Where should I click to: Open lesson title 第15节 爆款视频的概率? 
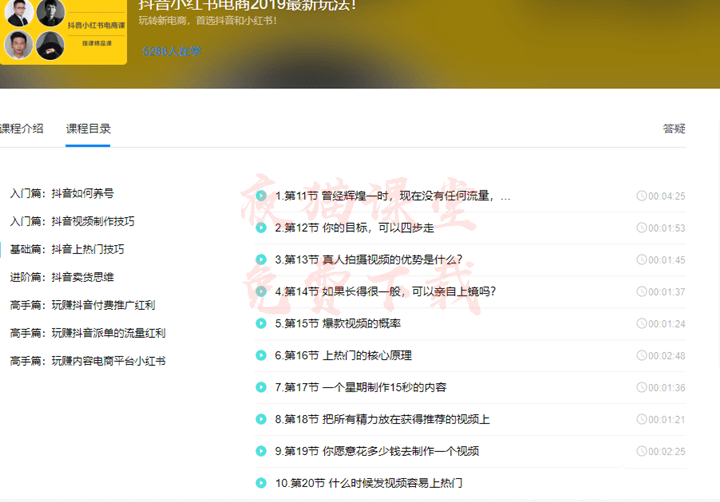(x=338, y=323)
